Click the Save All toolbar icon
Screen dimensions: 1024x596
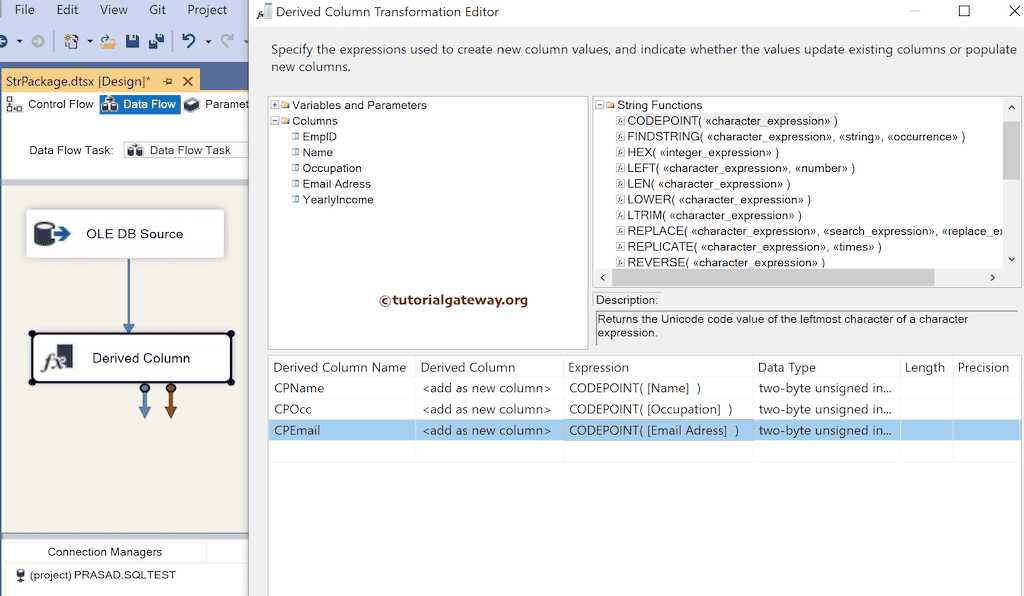[157, 42]
